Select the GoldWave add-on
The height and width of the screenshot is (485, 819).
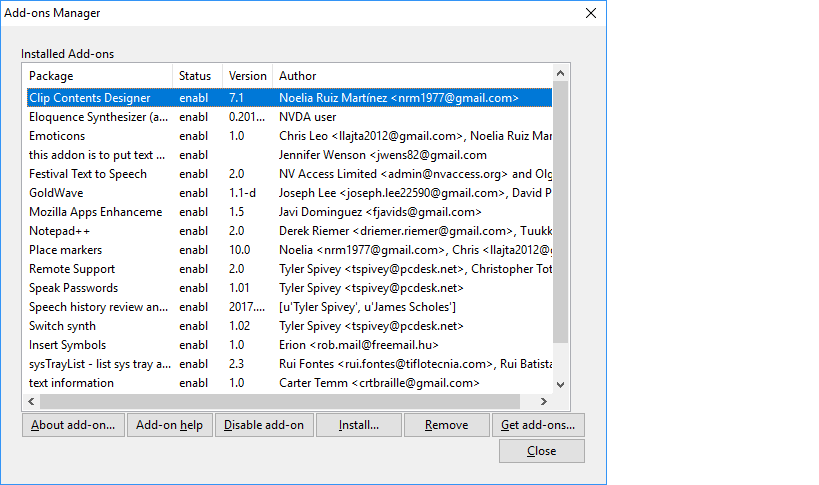(x=56, y=193)
